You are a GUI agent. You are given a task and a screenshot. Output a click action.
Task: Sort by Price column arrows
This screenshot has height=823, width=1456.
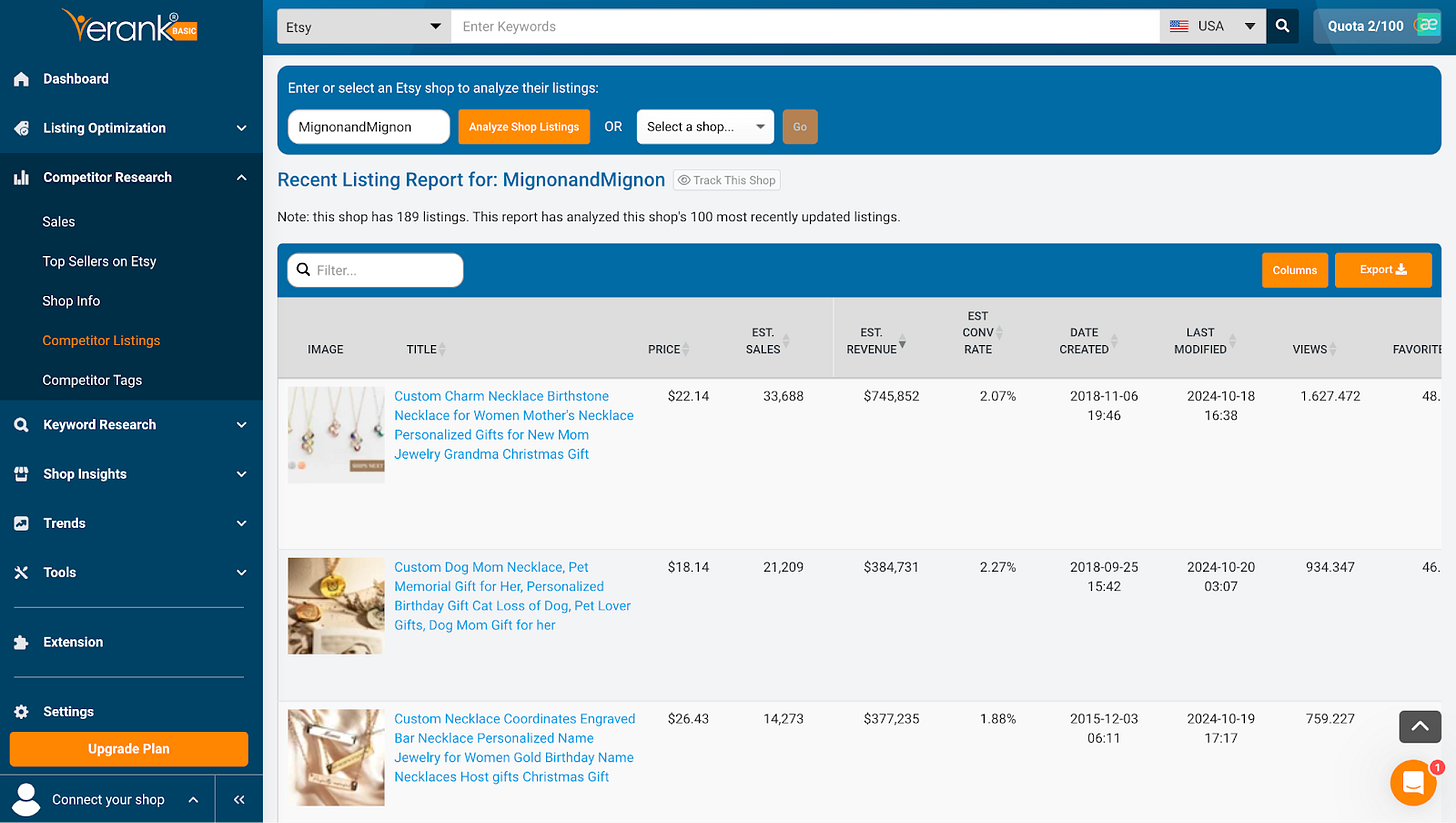(x=686, y=349)
